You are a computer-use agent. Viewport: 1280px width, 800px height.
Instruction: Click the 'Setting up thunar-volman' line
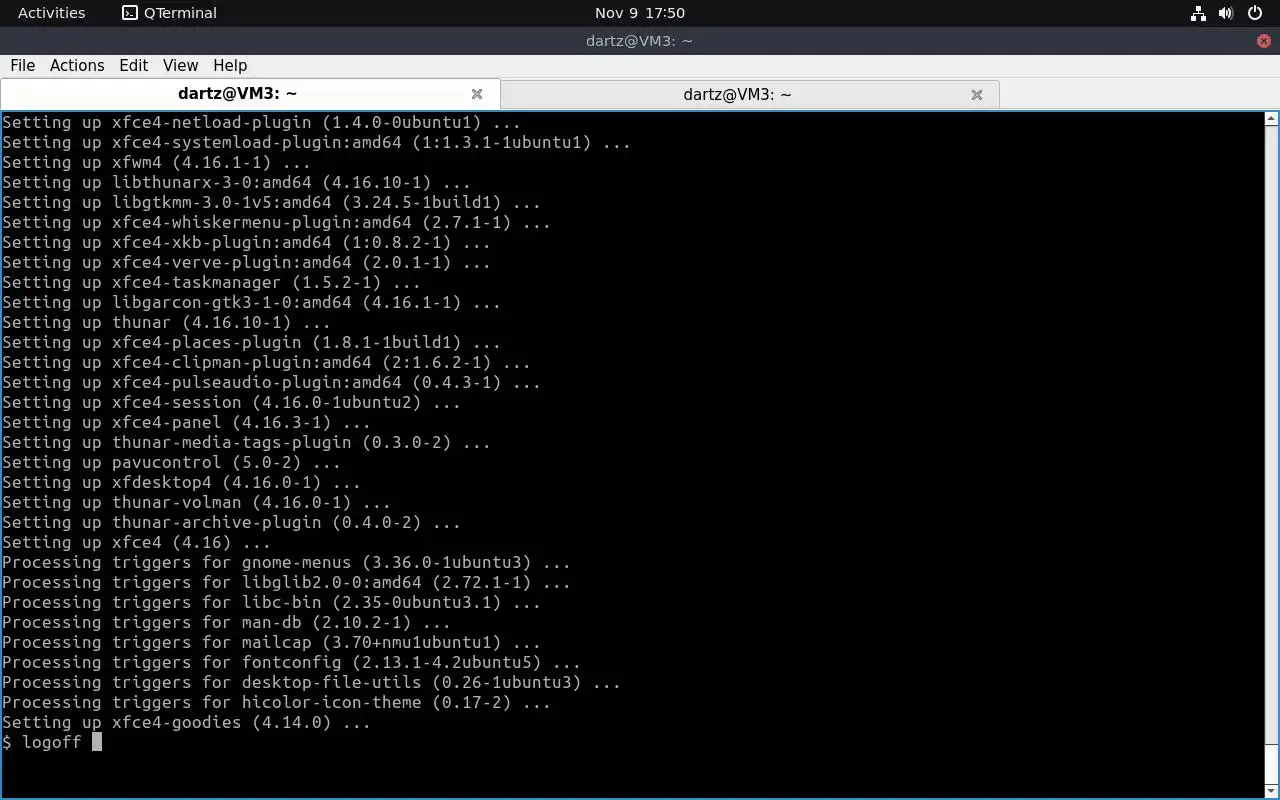click(x=196, y=502)
